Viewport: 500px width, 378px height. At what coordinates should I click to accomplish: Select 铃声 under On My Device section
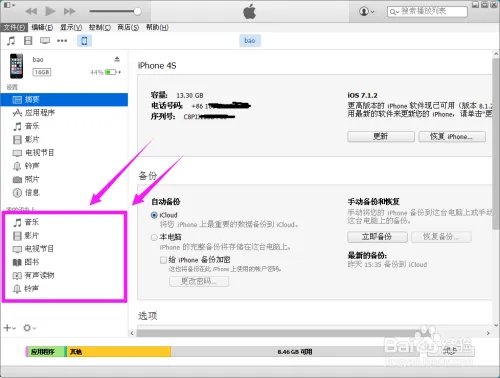pos(64,288)
